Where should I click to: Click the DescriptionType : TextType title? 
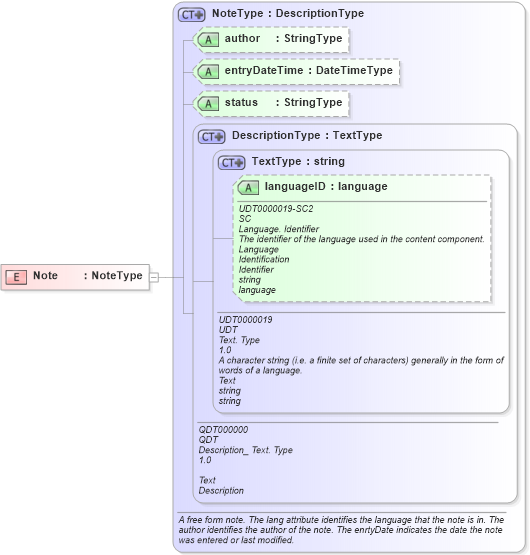tap(307, 136)
